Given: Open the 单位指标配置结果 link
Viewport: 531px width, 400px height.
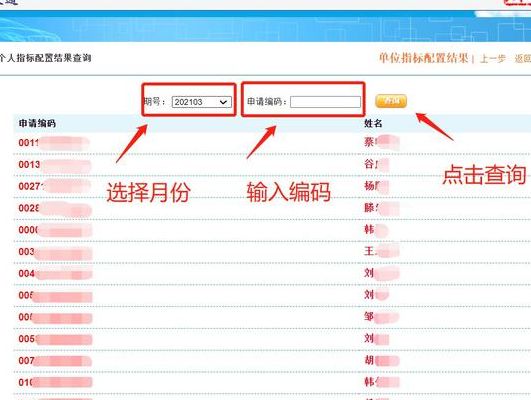Looking at the screenshot, I should (x=423, y=58).
